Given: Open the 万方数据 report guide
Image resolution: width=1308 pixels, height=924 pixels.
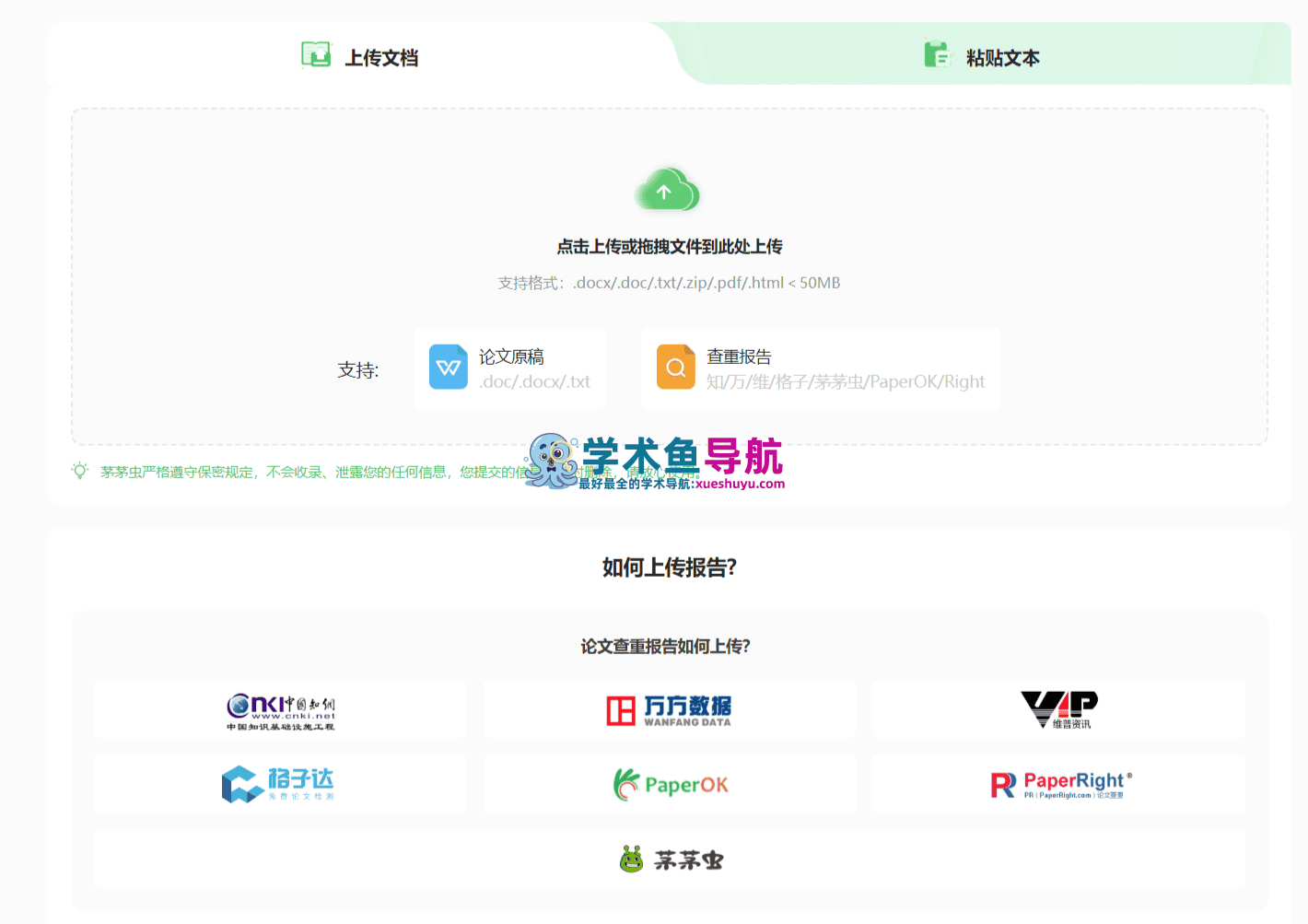Looking at the screenshot, I should [670, 709].
